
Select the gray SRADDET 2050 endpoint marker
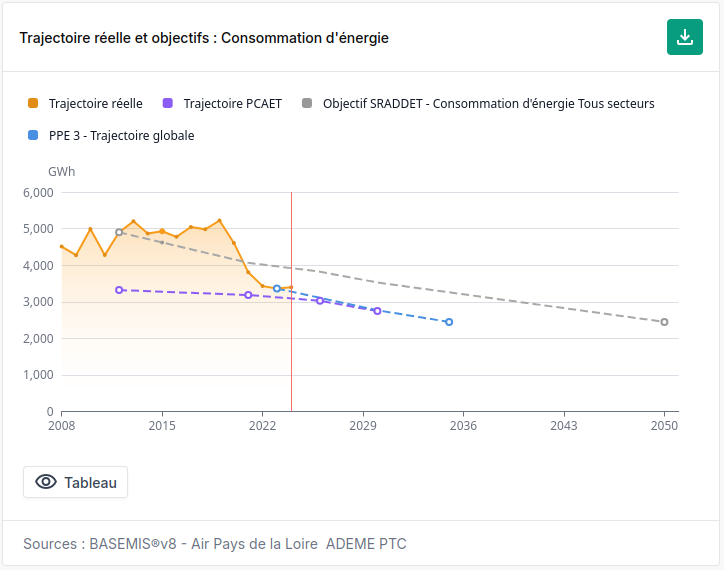coord(664,322)
